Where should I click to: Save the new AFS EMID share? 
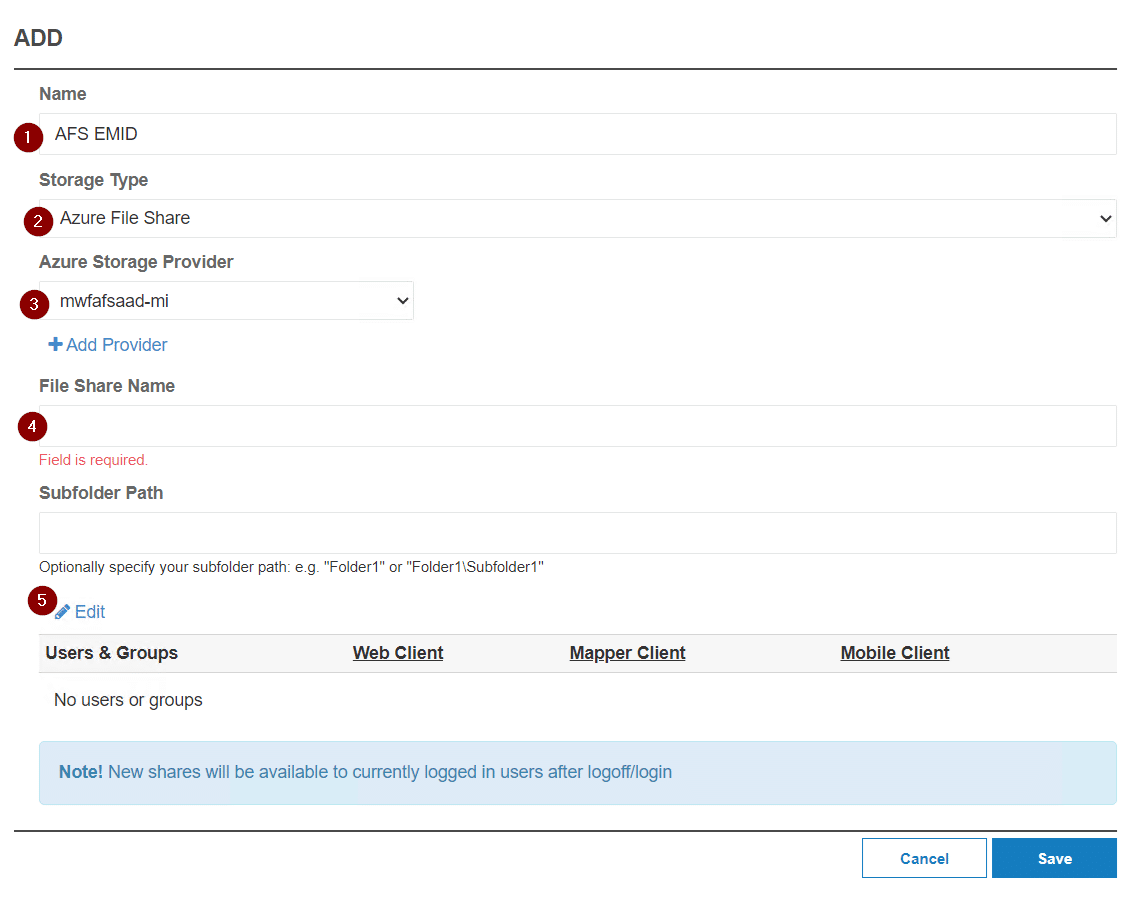coord(1054,857)
